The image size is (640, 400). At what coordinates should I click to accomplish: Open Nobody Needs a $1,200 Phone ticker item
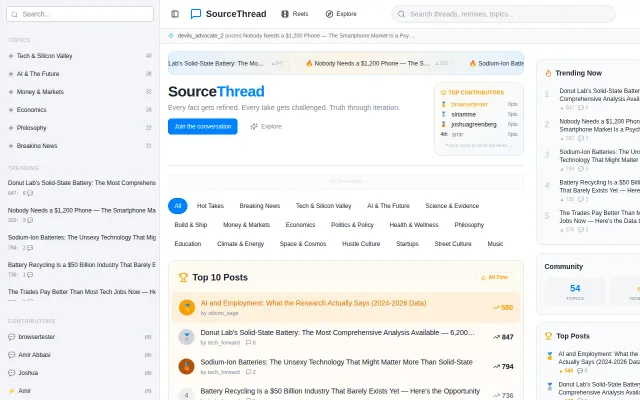click(x=376, y=63)
